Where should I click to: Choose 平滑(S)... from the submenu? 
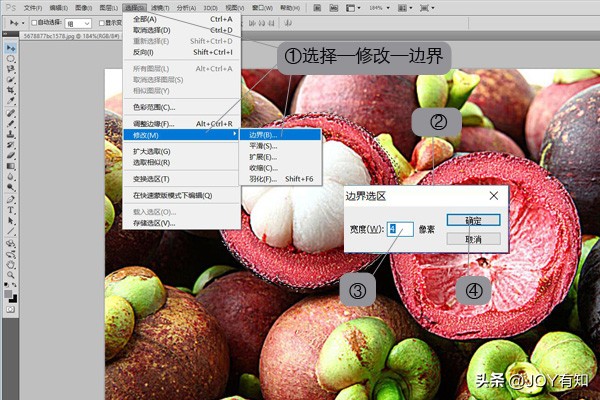coord(280,146)
